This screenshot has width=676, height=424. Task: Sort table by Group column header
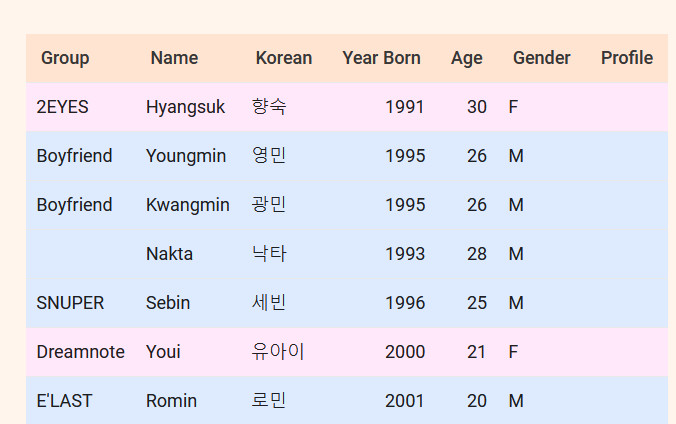(65, 58)
